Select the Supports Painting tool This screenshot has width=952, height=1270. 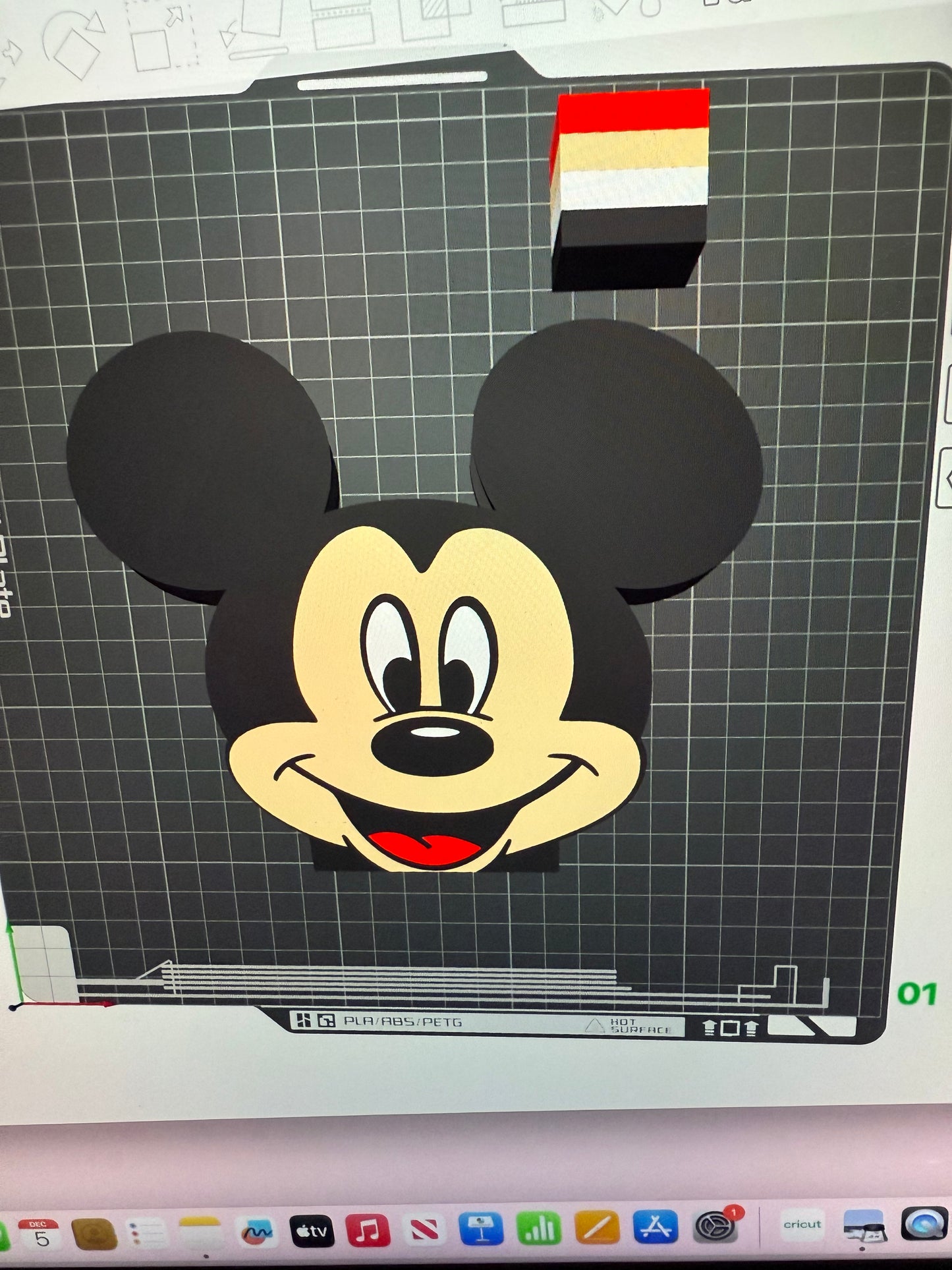click(533, 13)
